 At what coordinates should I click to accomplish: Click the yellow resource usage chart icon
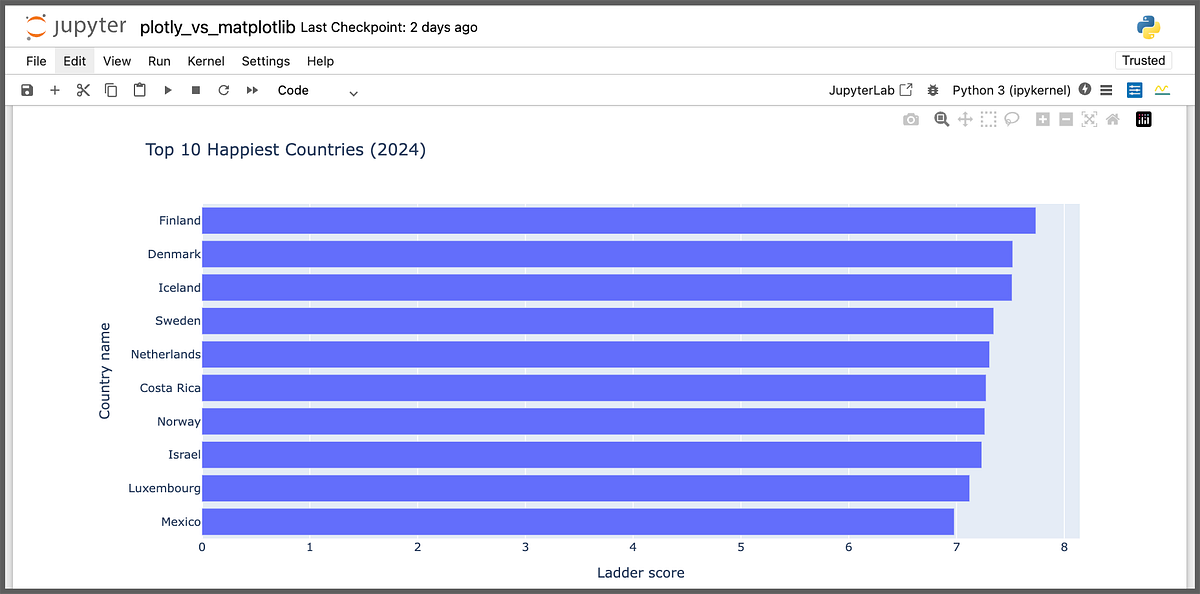1161,90
